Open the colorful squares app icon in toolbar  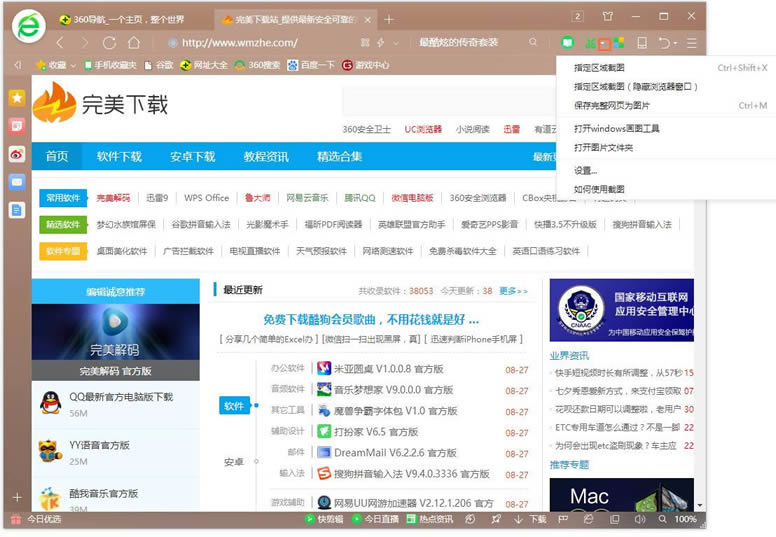click(x=619, y=43)
